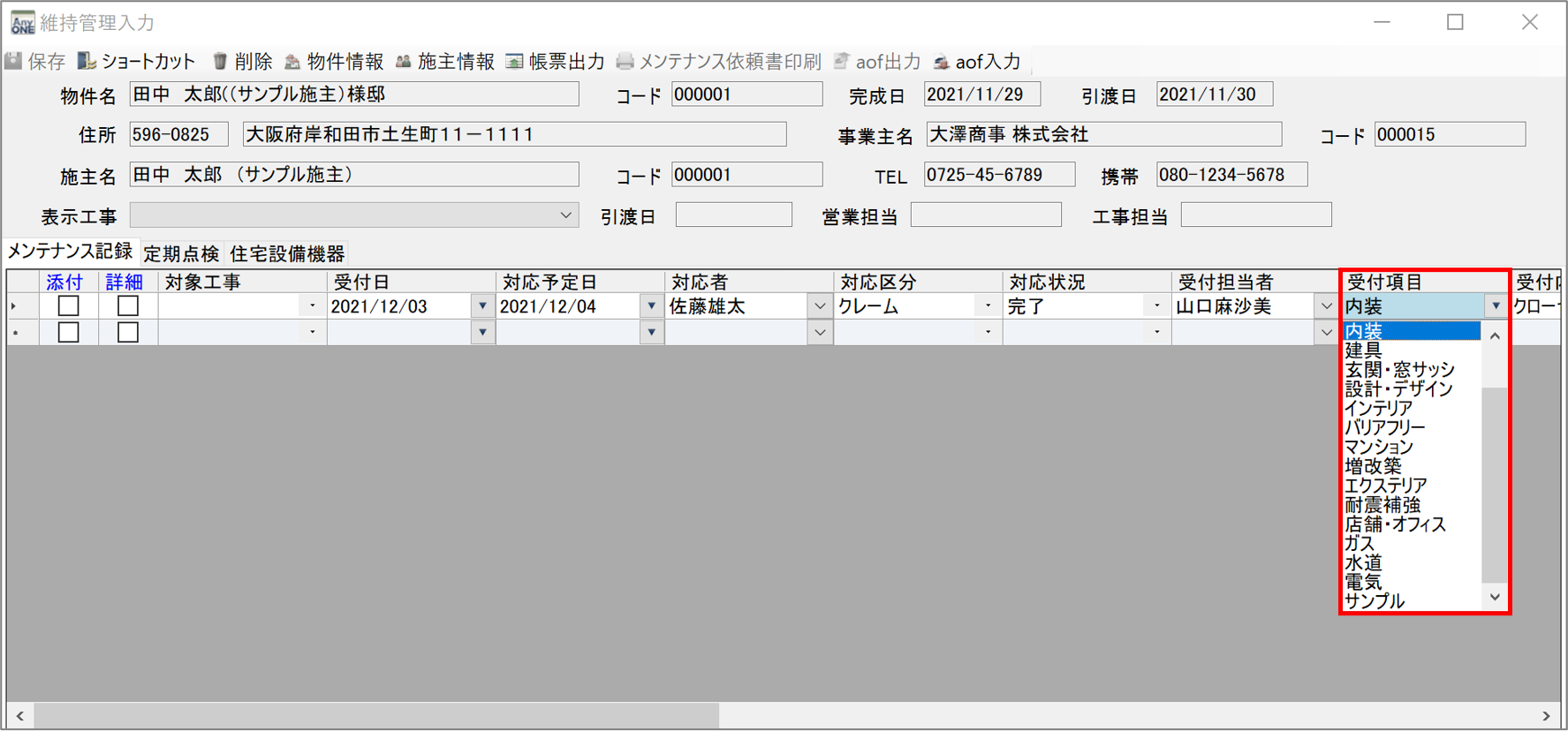This screenshot has height=731, width=1568.
Task: Check the 添付 checkbox in second row
Action: pyautogui.click(x=68, y=333)
